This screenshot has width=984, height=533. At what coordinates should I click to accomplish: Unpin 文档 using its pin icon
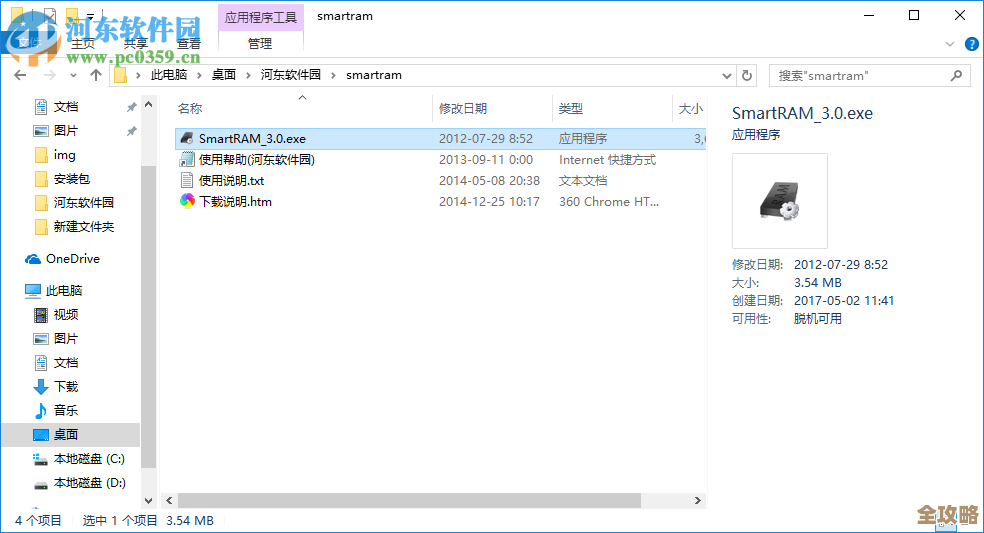tap(131, 107)
